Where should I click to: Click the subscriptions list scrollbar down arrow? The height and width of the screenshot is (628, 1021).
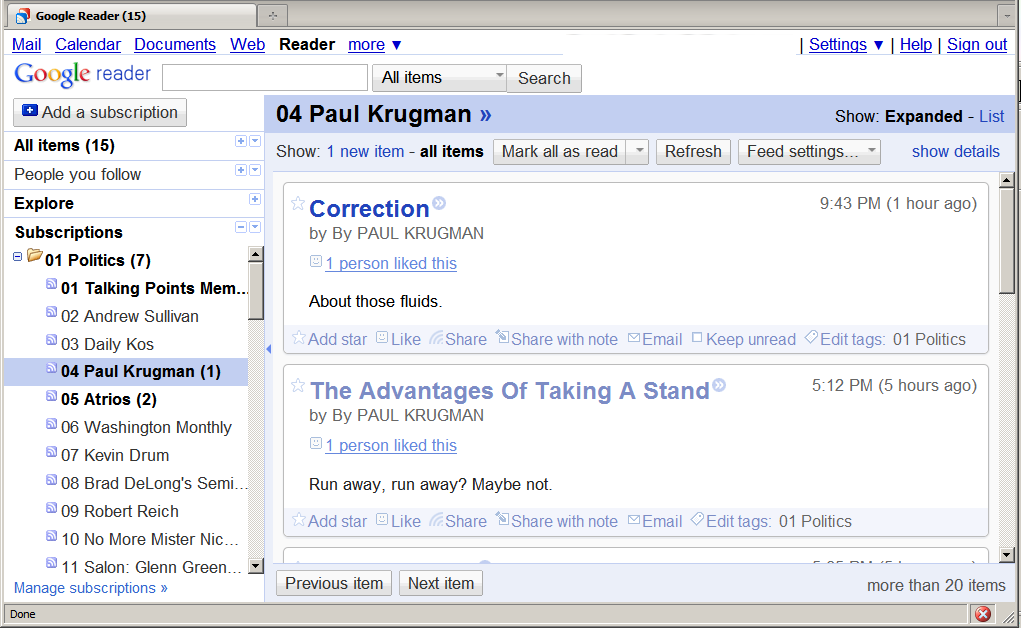[x=255, y=566]
